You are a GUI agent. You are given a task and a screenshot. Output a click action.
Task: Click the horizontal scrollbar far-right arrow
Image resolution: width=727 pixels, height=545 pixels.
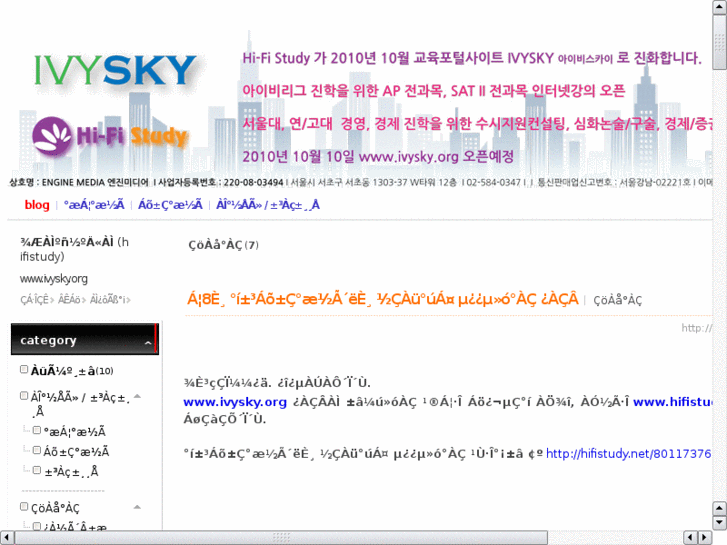pos(705,537)
